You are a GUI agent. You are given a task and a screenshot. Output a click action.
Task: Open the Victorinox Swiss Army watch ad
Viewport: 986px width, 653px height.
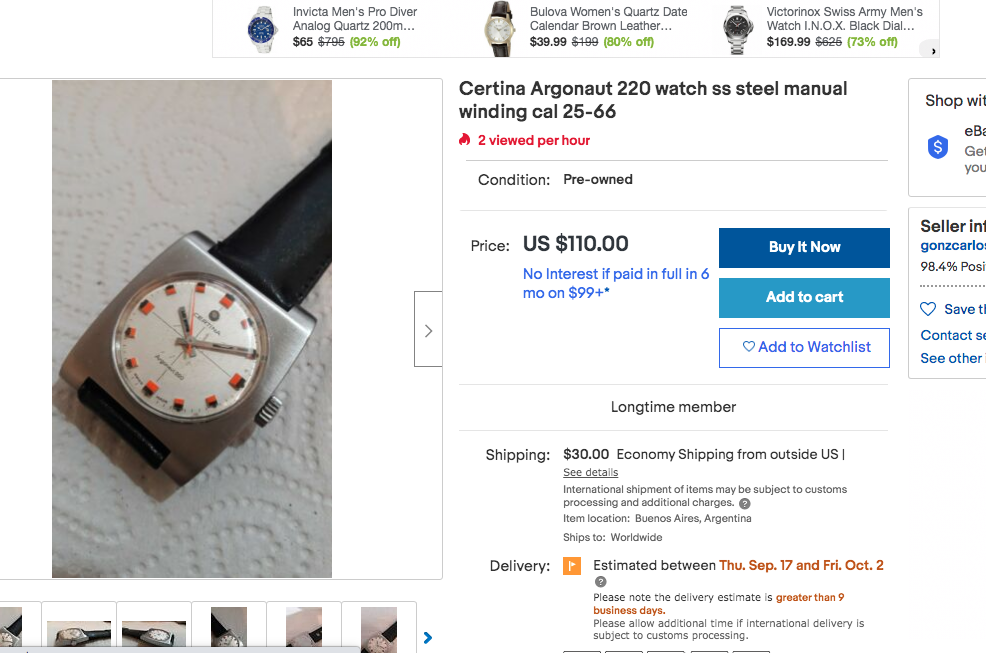[844, 26]
